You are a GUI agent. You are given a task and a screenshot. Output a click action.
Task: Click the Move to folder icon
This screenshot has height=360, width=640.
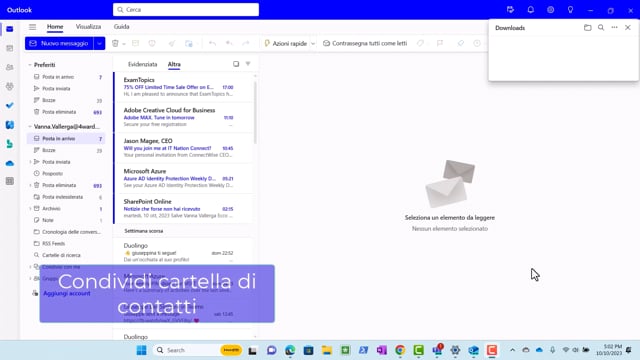[x=188, y=43]
